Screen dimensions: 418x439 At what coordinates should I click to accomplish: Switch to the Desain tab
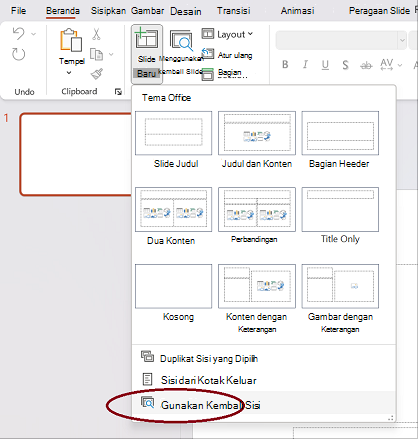(186, 11)
